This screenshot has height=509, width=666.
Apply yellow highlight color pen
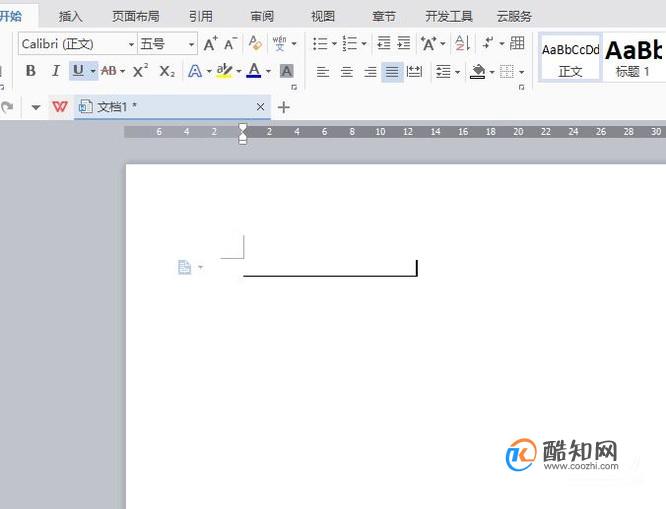pos(224,71)
